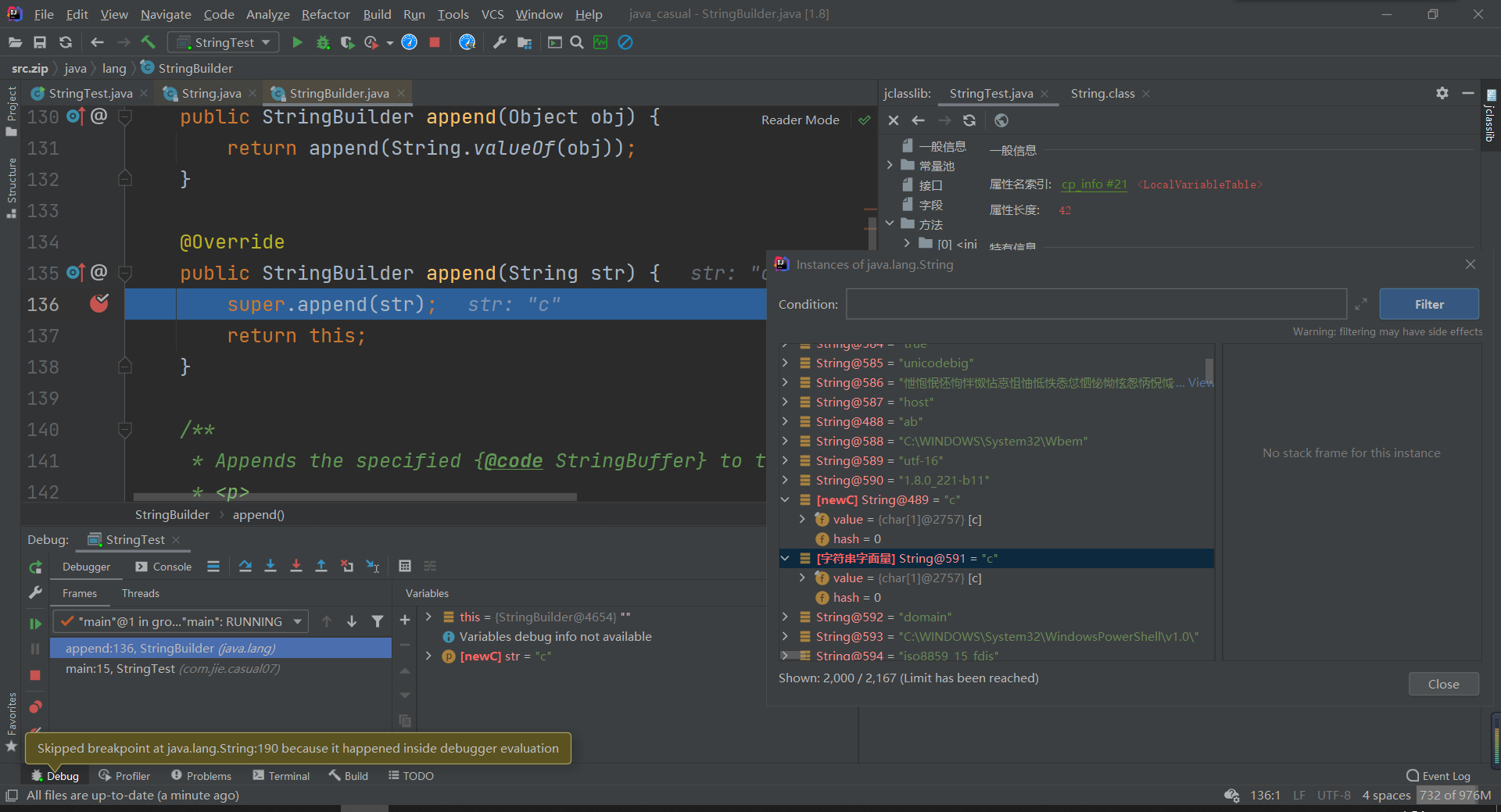Search everywhere with magnifier icon
The width and height of the screenshot is (1501, 812).
577,42
